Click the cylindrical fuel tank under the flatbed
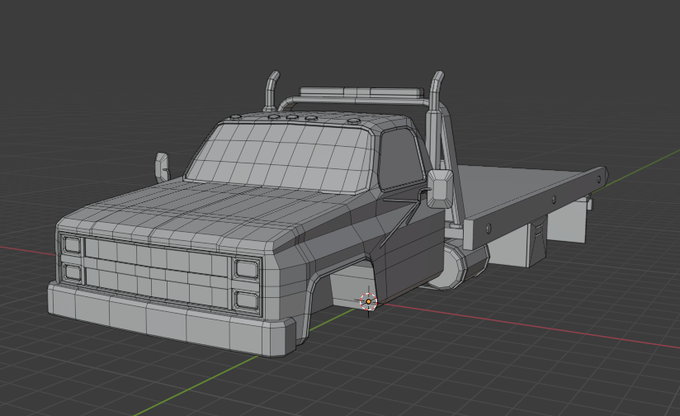This screenshot has height=416, width=680. (460, 266)
